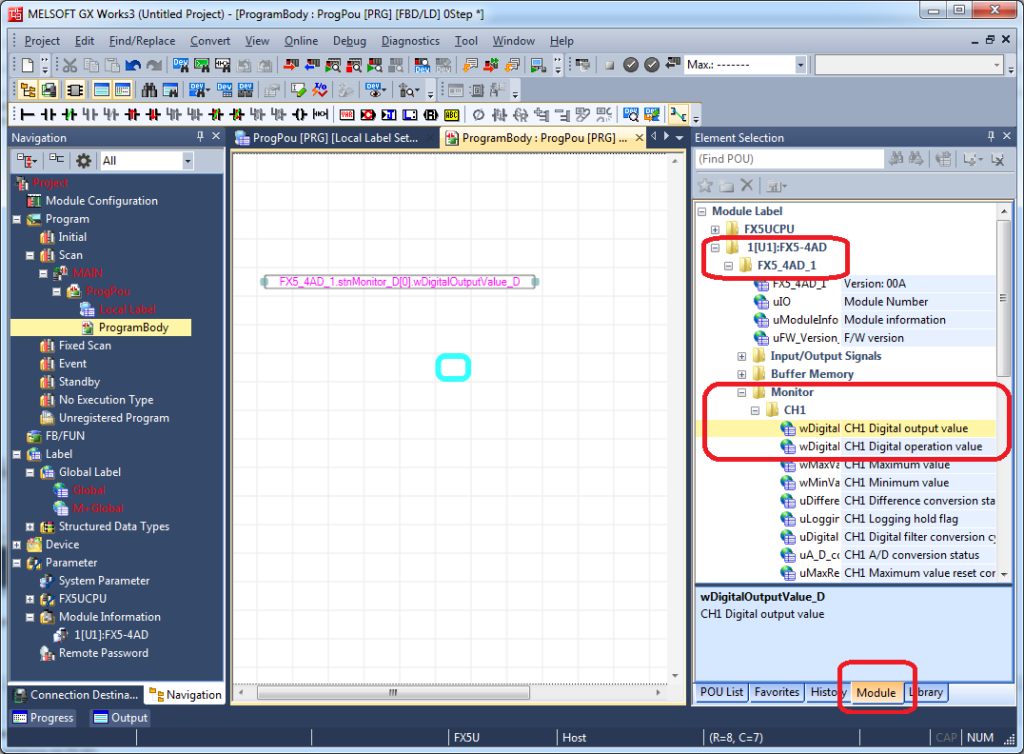Click the Write to PLC icon
The width and height of the screenshot is (1024, 754).
tap(291, 65)
